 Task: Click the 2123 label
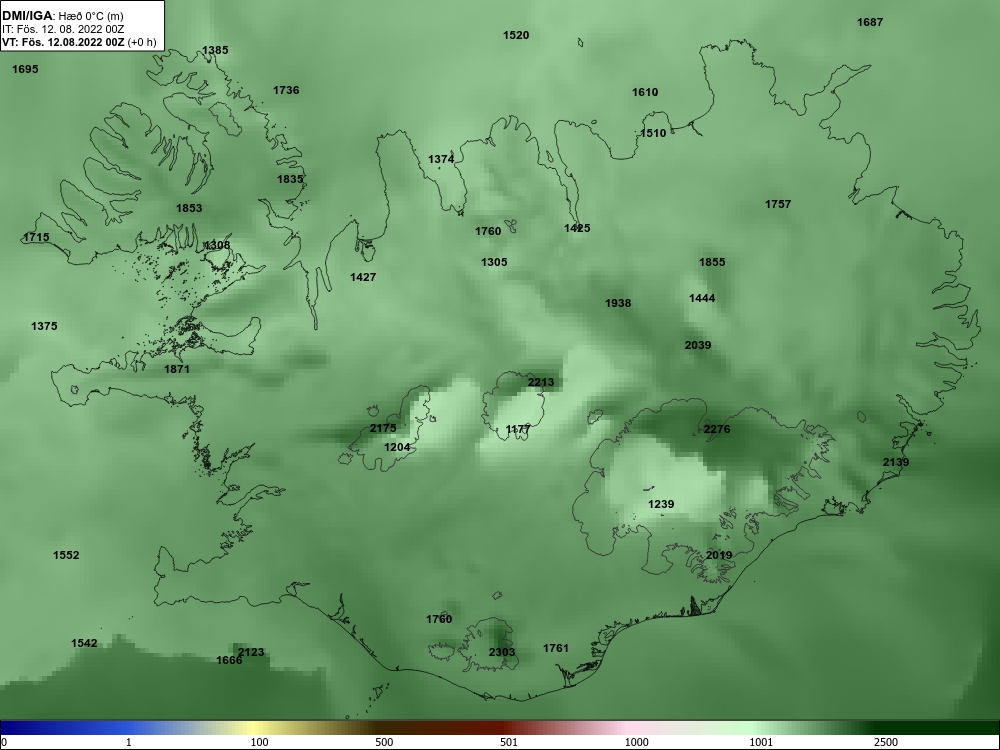click(251, 652)
